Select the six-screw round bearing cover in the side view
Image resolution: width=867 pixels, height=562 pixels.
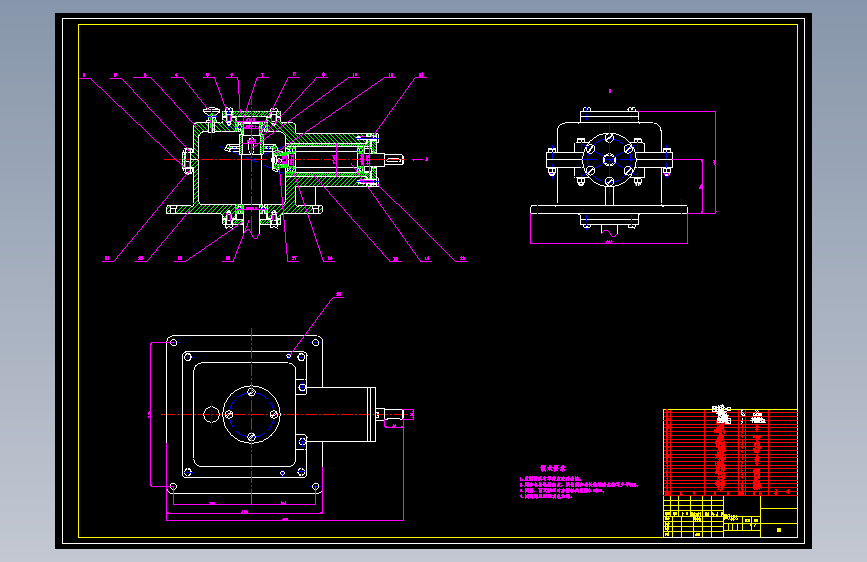[609, 160]
